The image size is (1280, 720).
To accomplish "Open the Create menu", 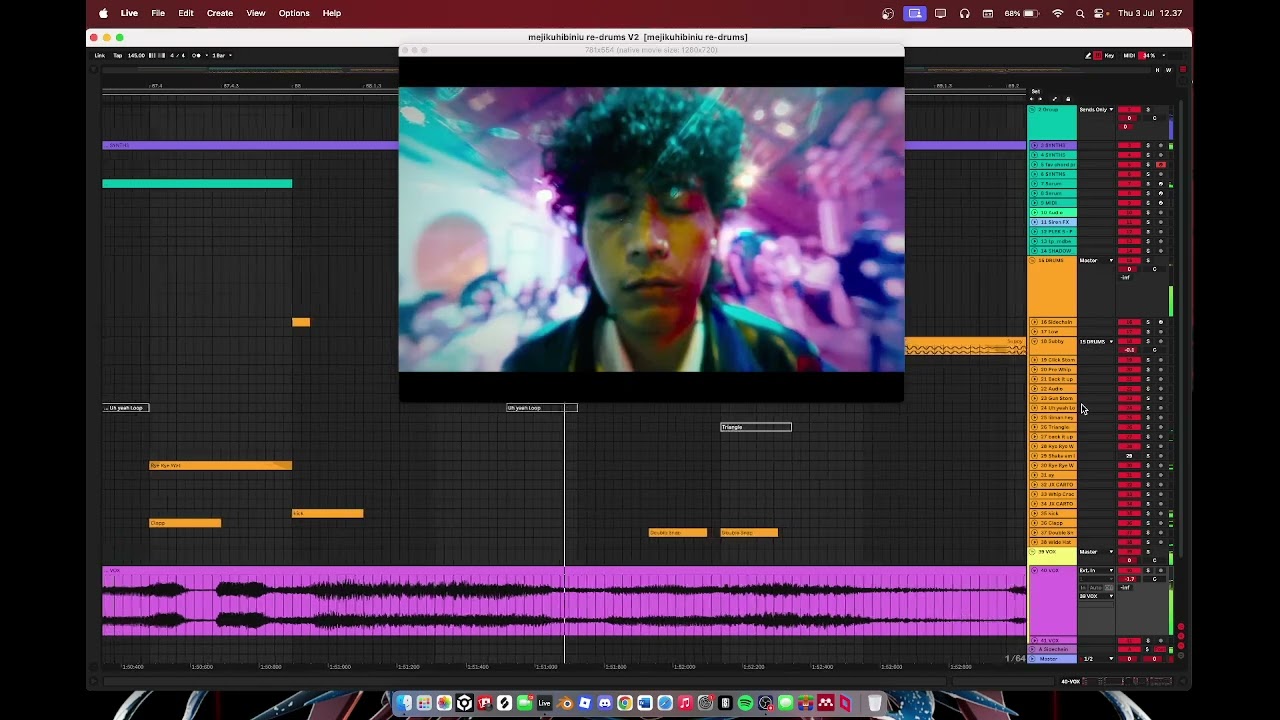I will tap(220, 13).
